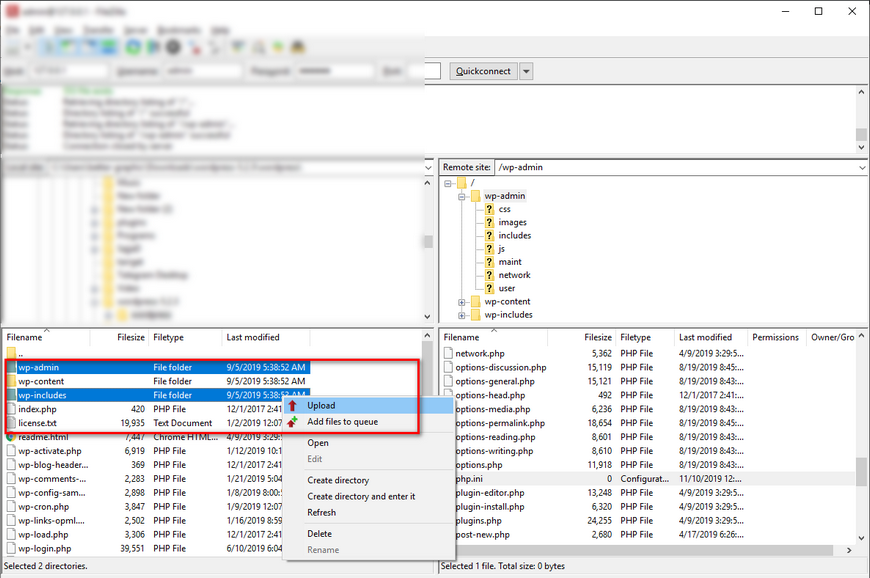Expand the remote wp-includes tree node
Screen dimensions: 870x578
click(x=462, y=316)
